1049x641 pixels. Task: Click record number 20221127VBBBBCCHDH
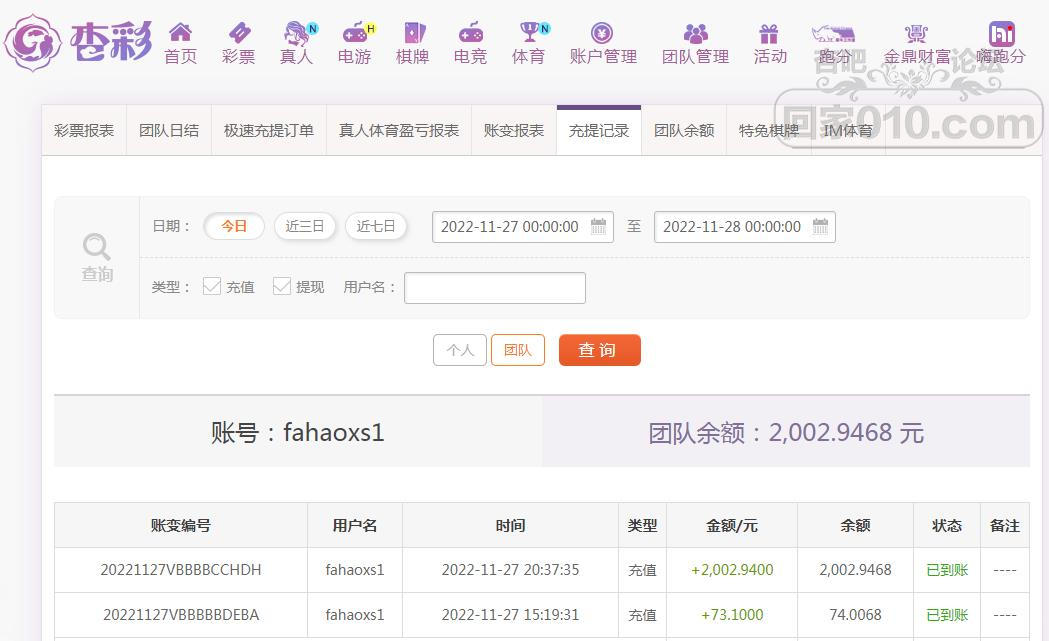tap(181, 570)
